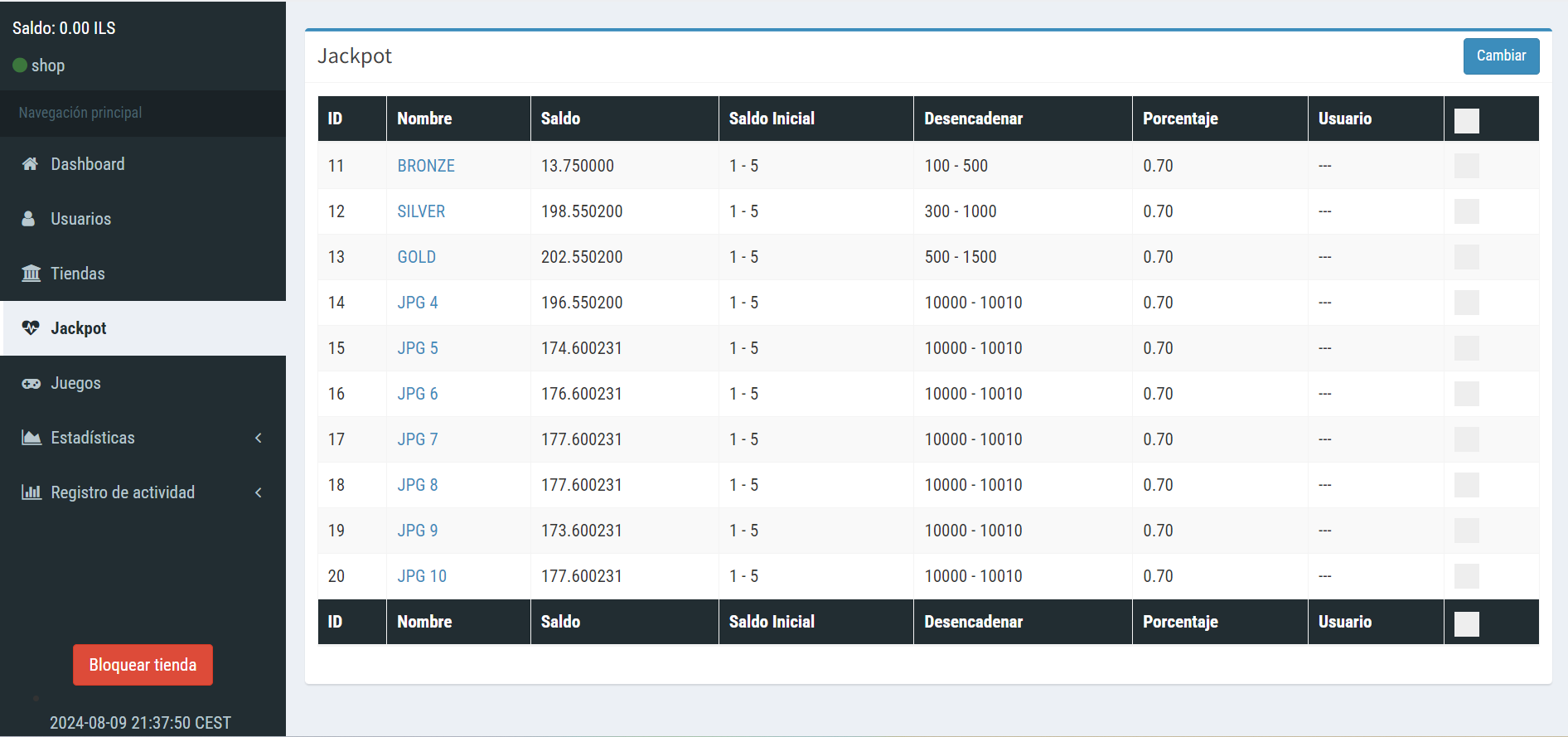The height and width of the screenshot is (737, 1568).
Task: Check the checkbox for the JPG 9 row
Action: (x=1467, y=531)
